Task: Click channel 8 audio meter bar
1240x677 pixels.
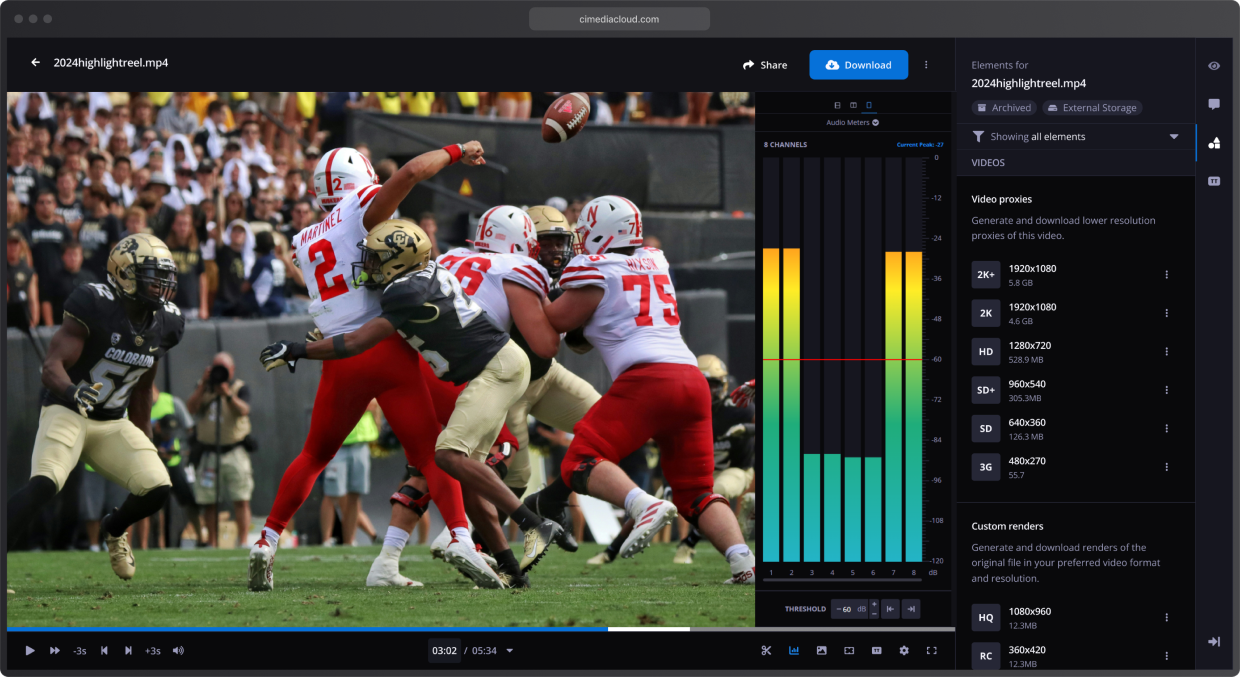Action: pos(913,405)
